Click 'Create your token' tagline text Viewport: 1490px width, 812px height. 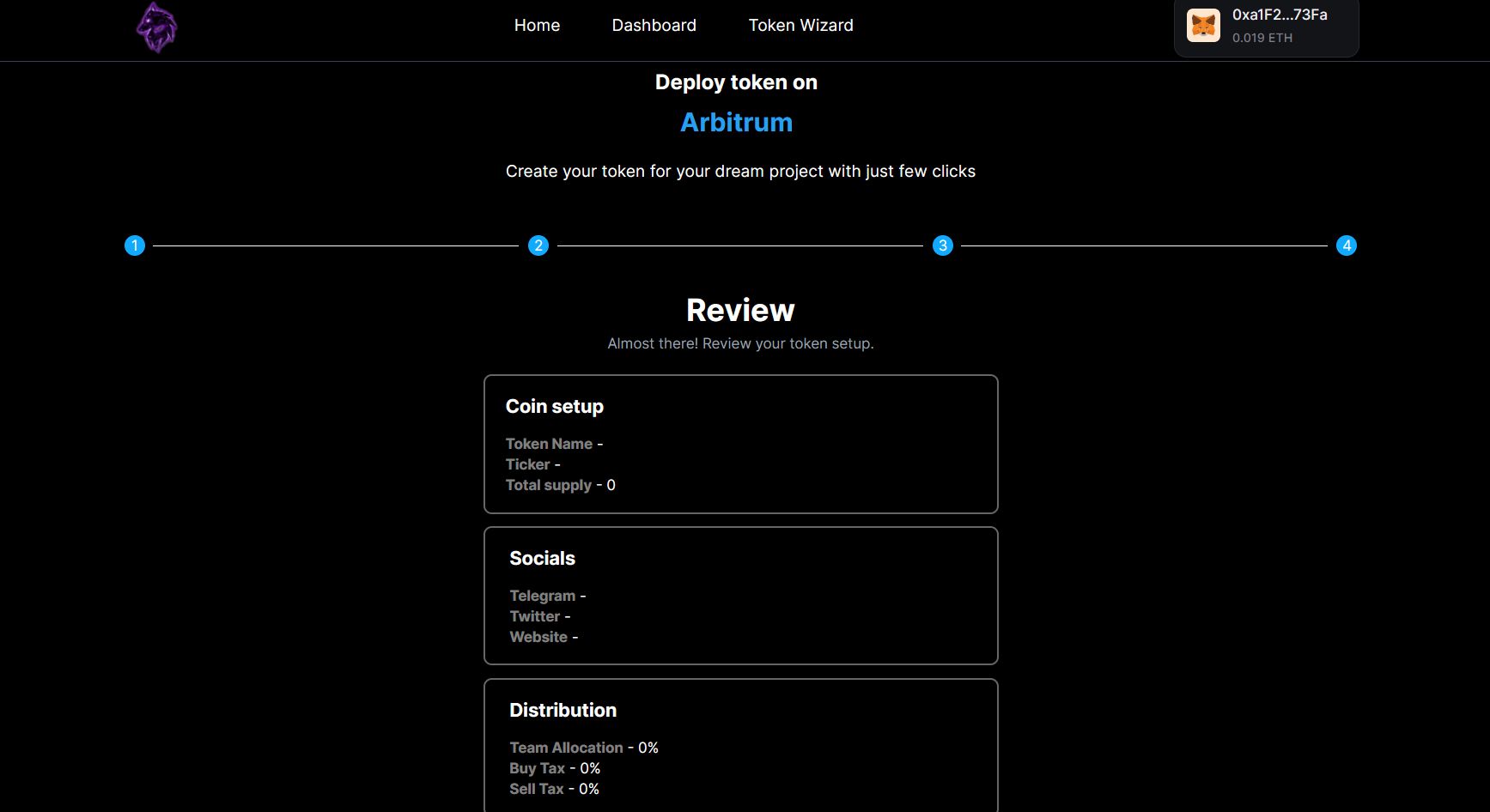[740, 172]
